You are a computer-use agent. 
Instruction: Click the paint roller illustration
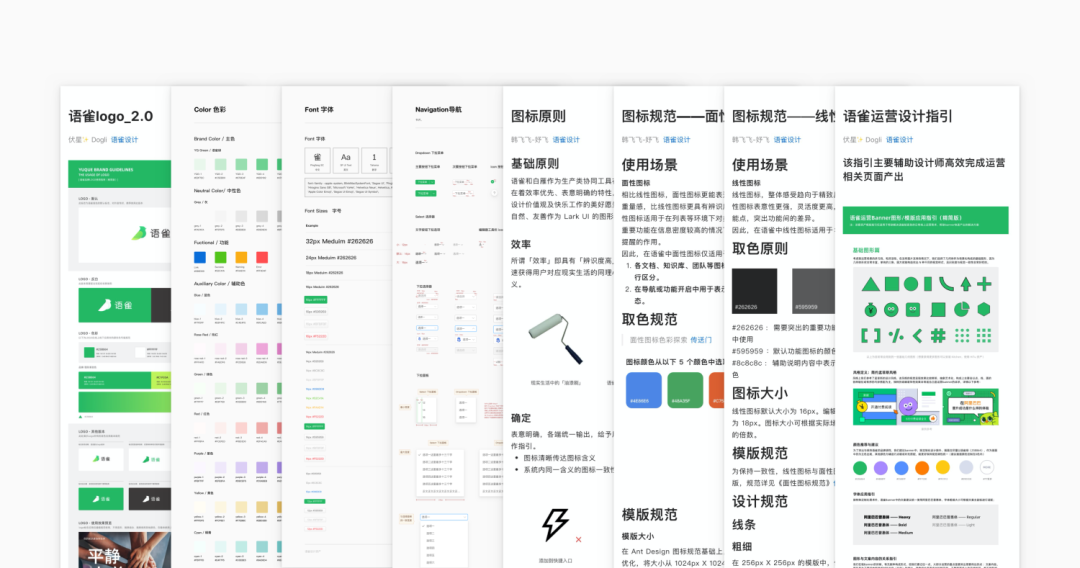[x=557, y=339]
